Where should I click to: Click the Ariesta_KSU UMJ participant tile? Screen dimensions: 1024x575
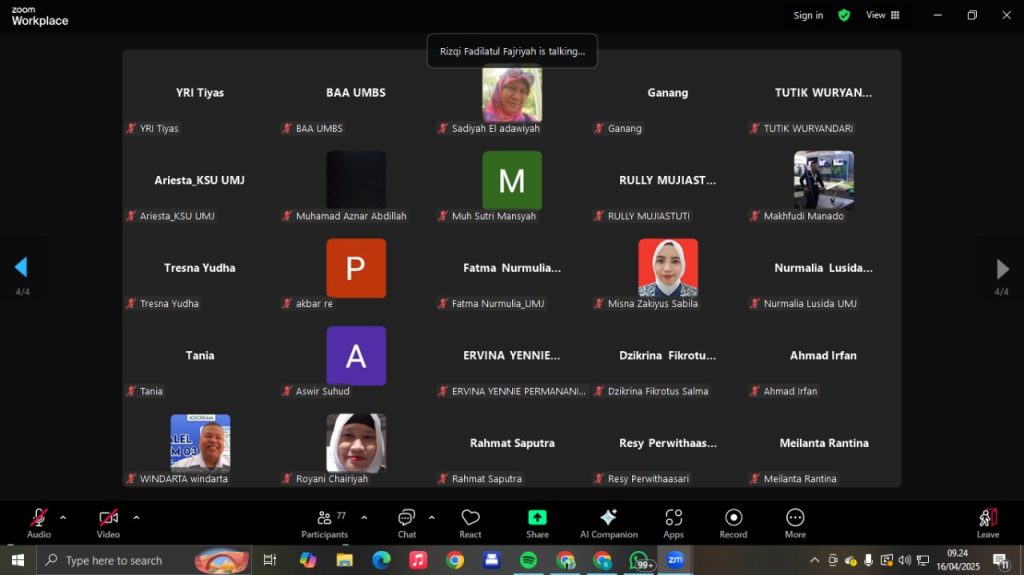(x=200, y=180)
